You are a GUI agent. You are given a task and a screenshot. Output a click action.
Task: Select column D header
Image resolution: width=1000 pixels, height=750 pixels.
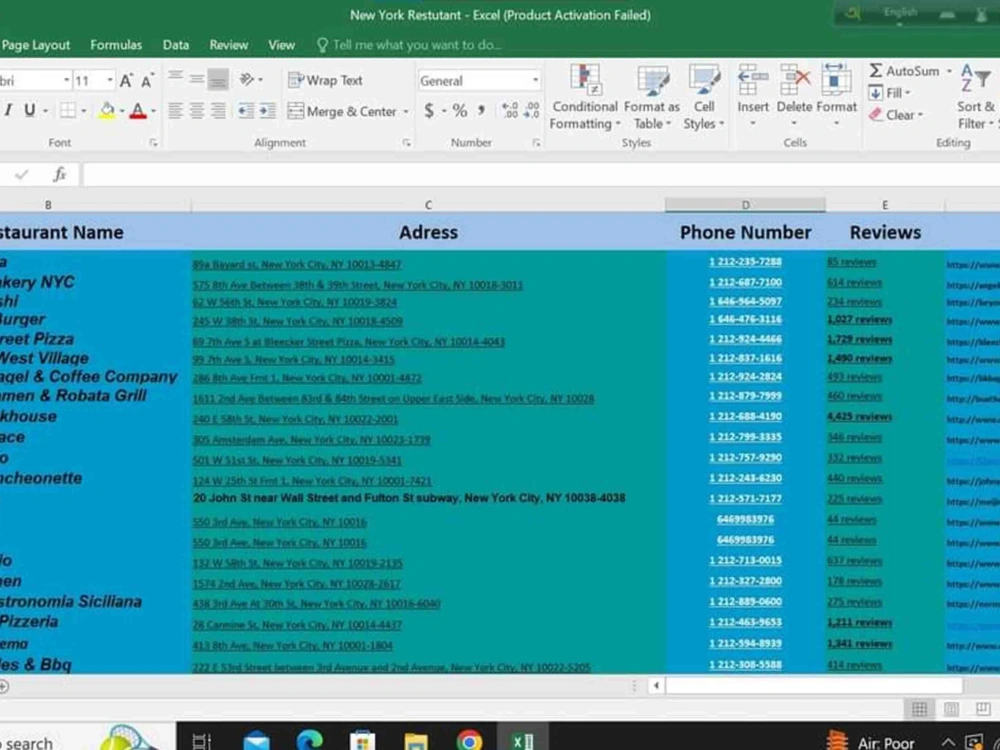coord(745,205)
